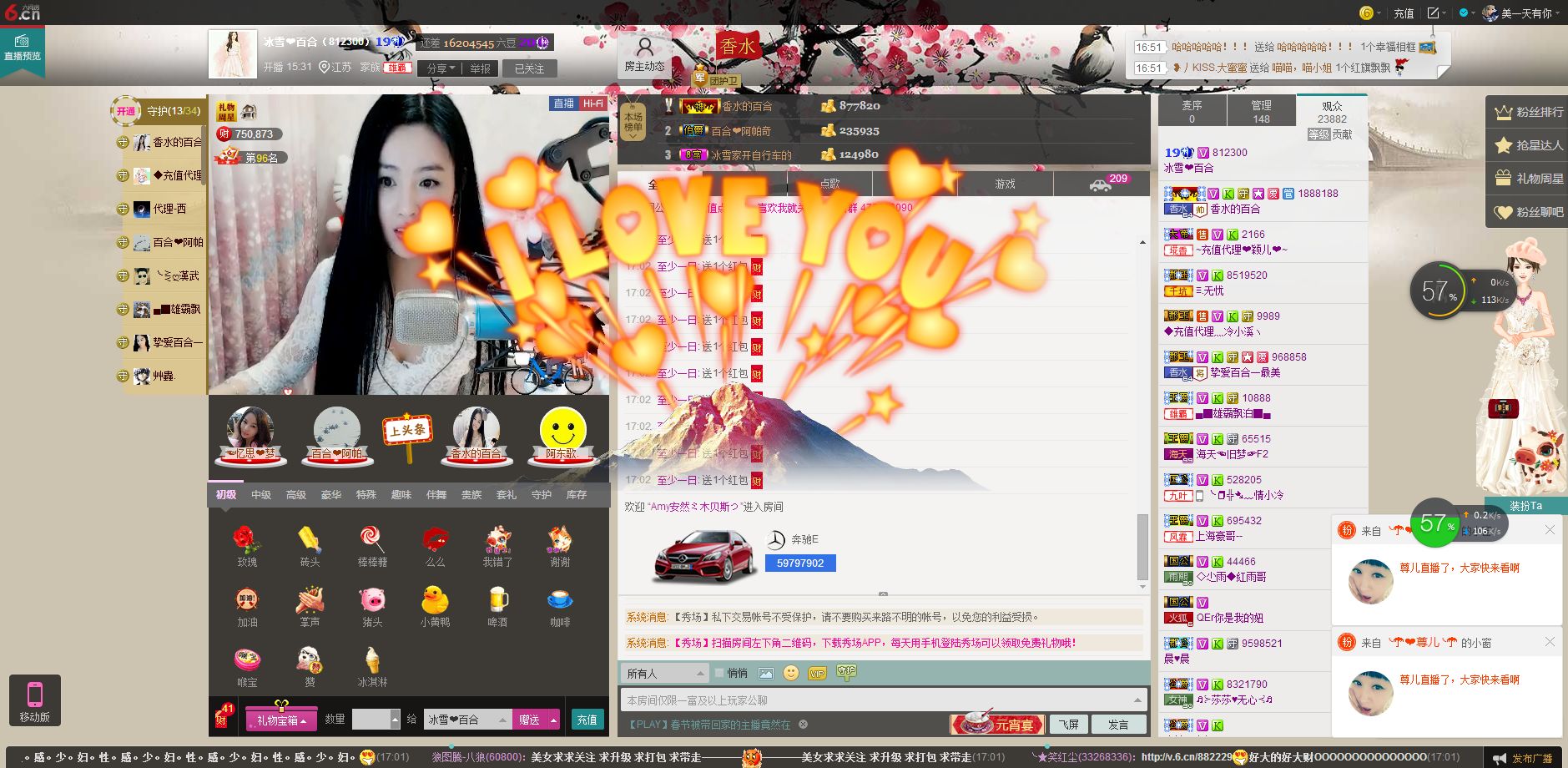Click the 充值 recharge button in gift bar
This screenshot has width=1568, height=768.
click(x=587, y=720)
